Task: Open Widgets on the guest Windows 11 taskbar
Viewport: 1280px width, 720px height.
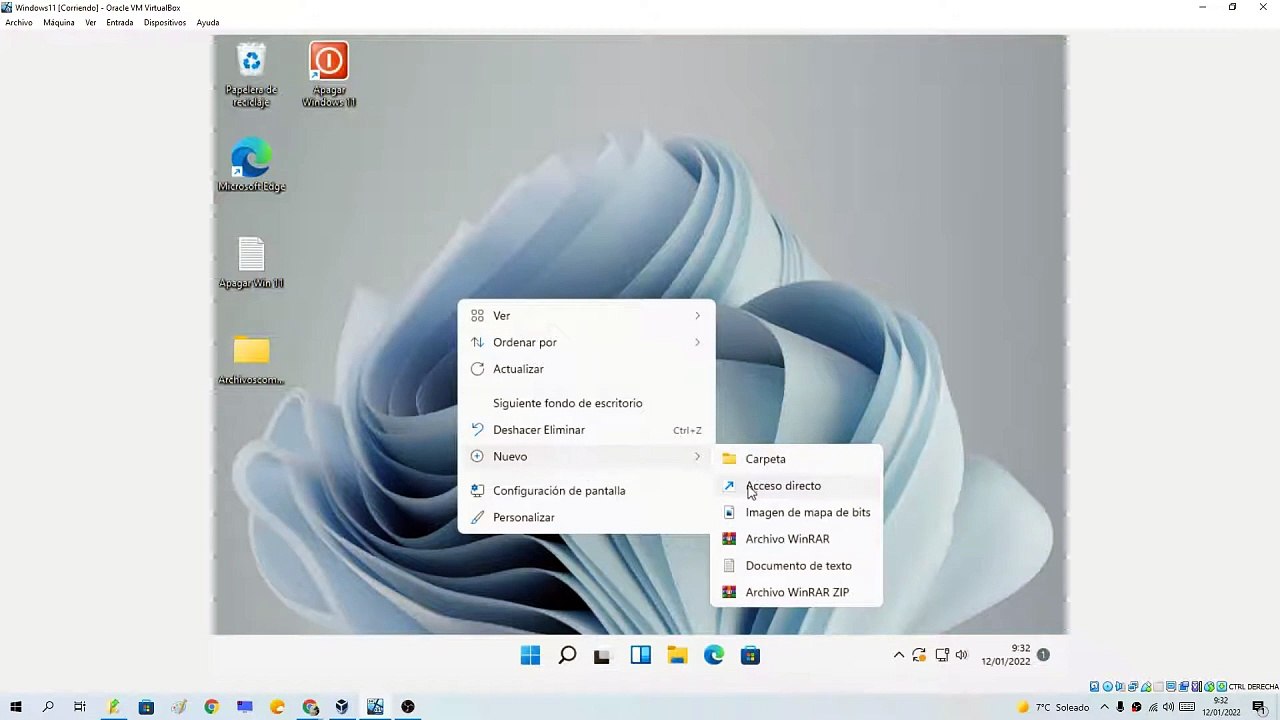Action: pos(641,655)
